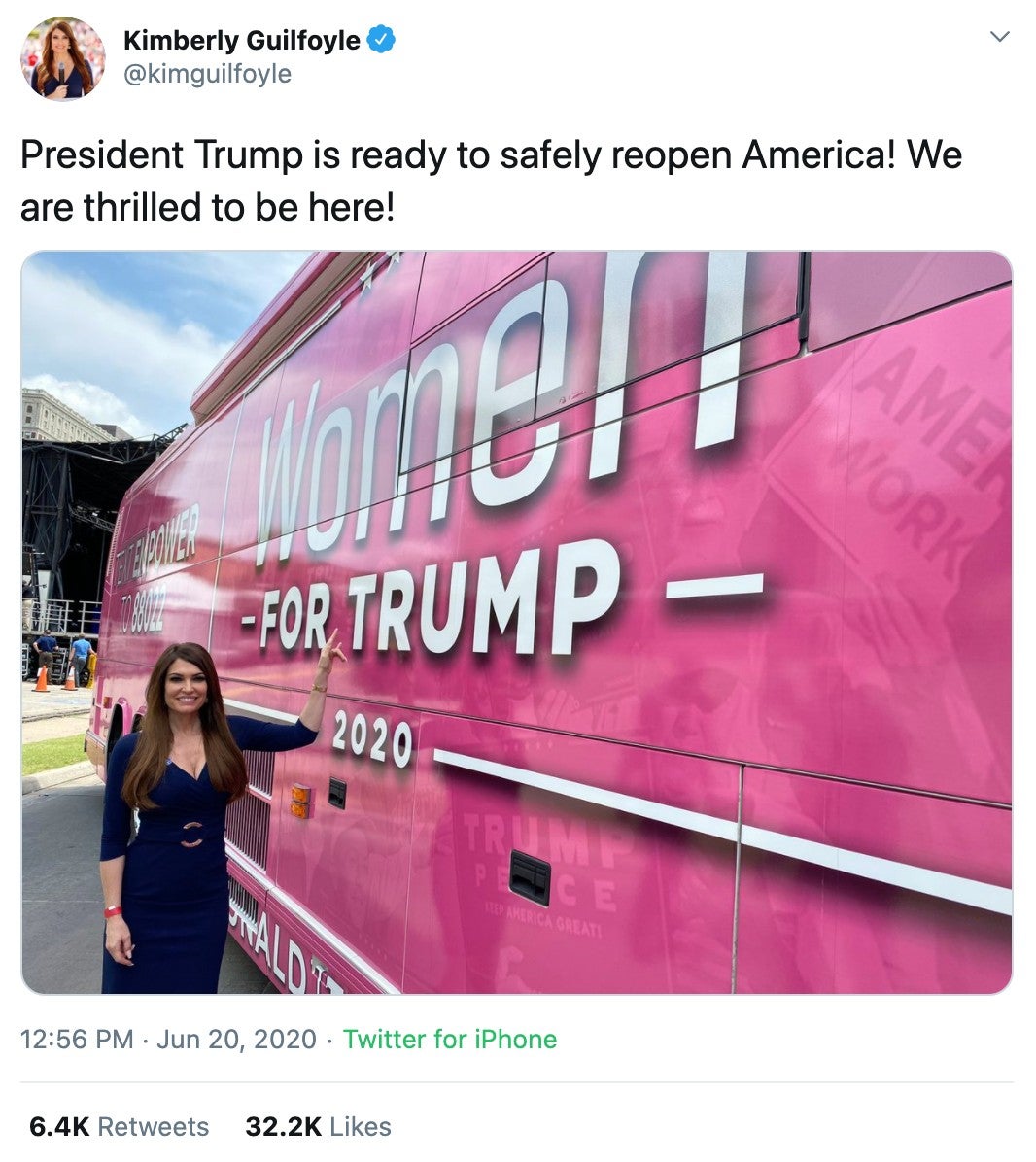
Task: Click the blue verified badge
Action: [x=382, y=39]
